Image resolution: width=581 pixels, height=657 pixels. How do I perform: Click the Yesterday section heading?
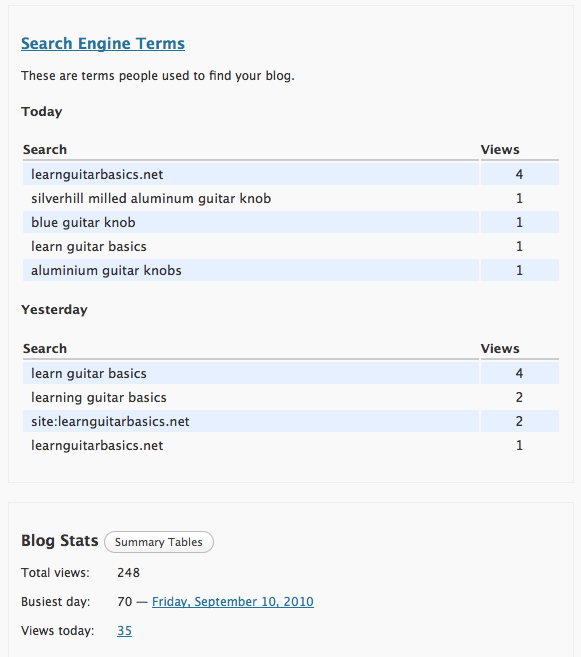[54, 310]
